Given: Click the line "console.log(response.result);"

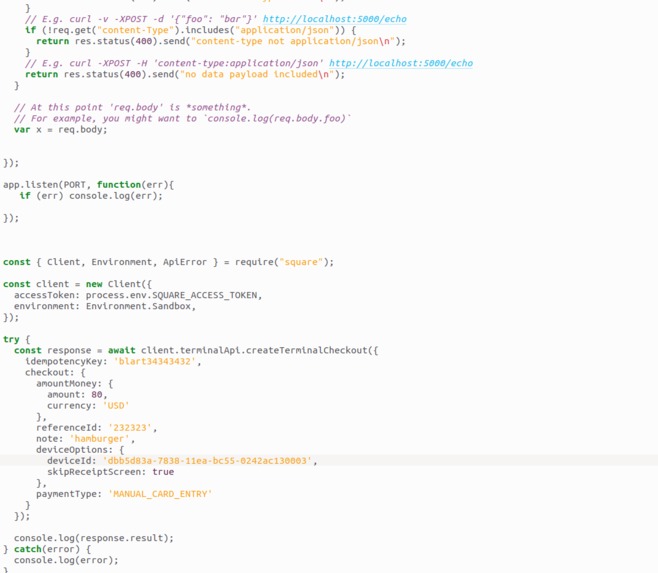Looking at the screenshot, I should pos(94,538).
